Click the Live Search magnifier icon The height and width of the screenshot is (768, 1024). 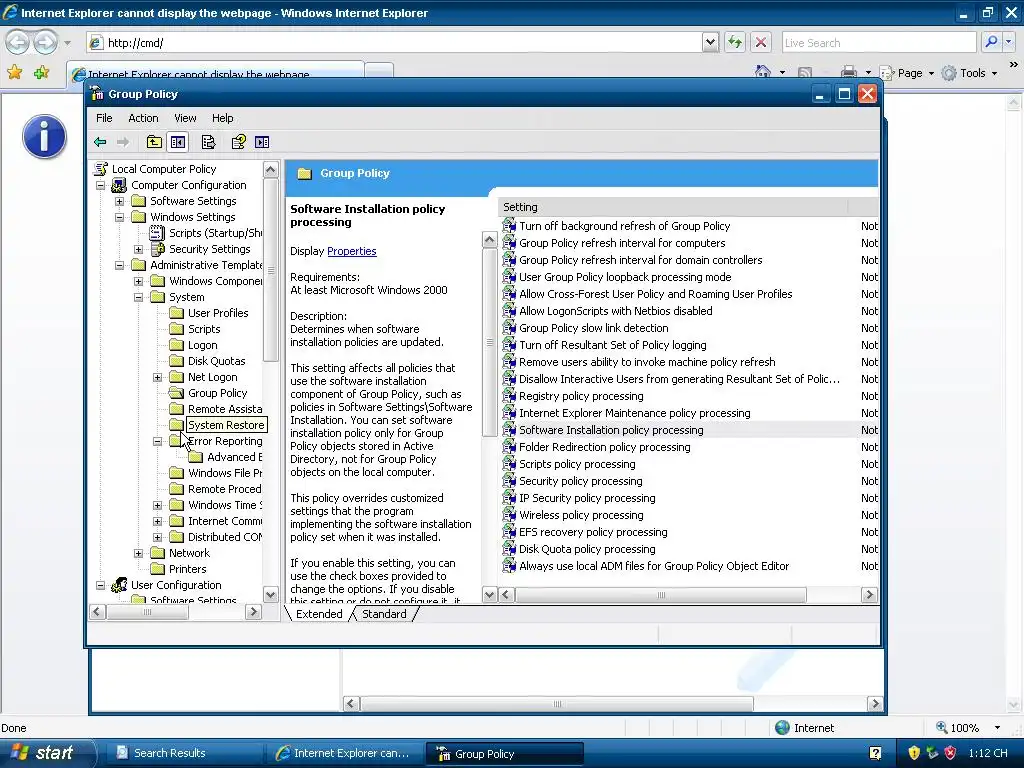(991, 42)
